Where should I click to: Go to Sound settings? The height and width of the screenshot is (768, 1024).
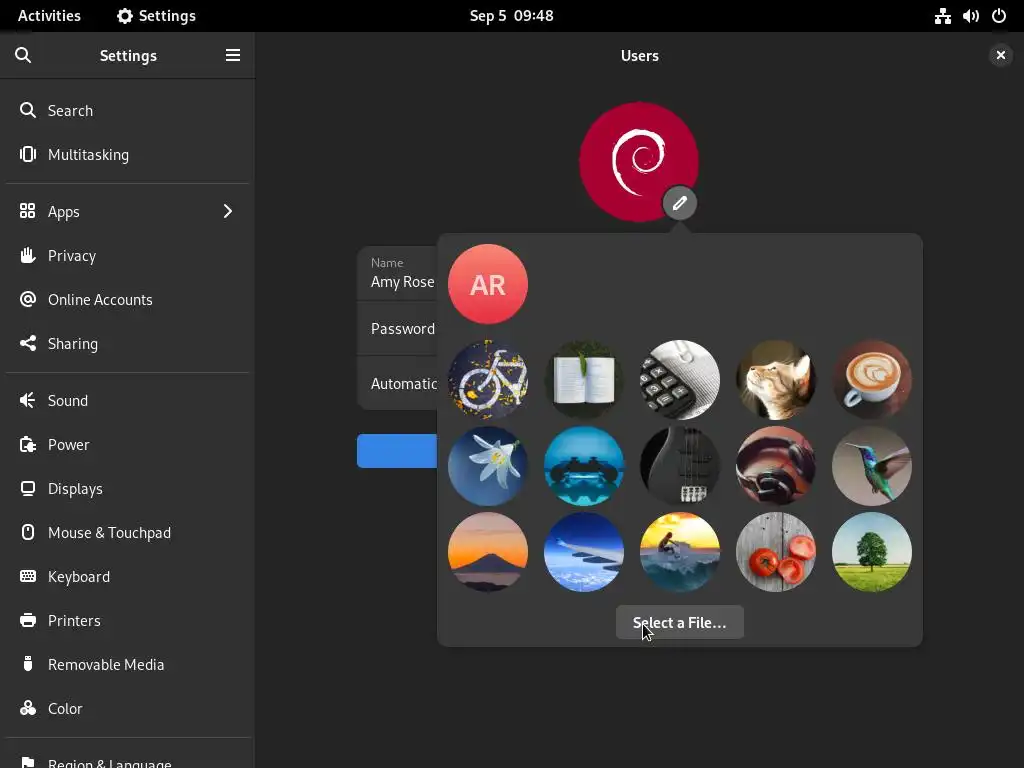pos(127,400)
